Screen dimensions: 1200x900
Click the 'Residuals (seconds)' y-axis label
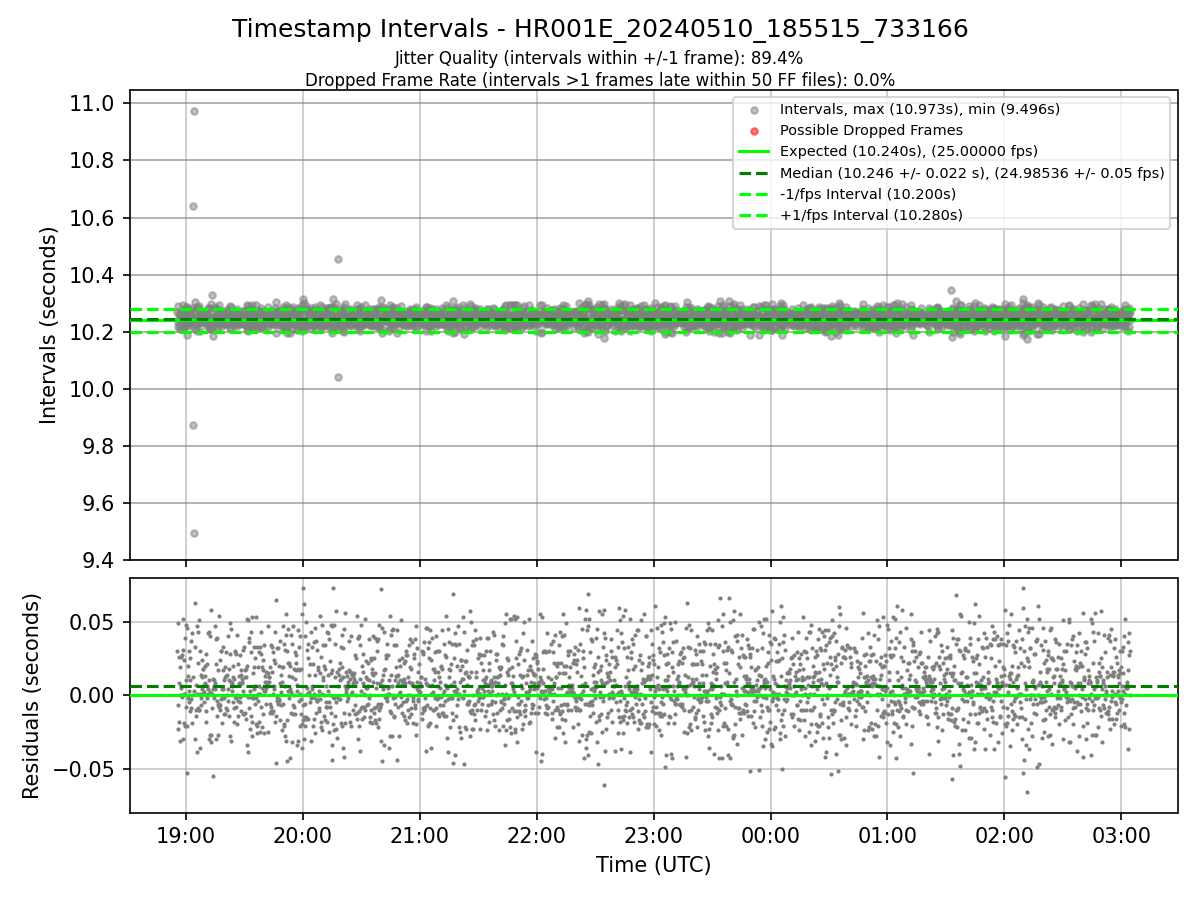tap(31, 696)
